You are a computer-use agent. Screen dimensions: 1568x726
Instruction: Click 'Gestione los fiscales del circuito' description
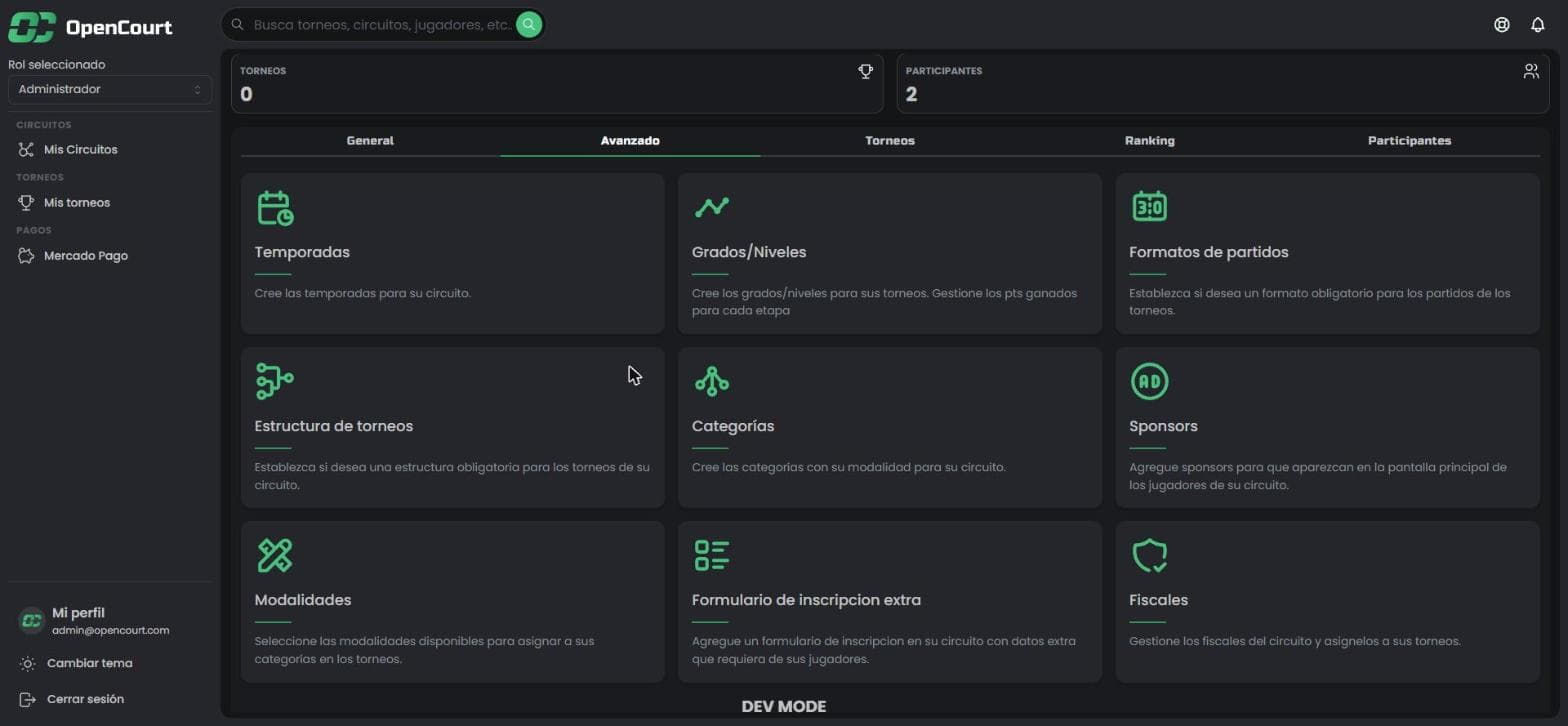point(1295,641)
